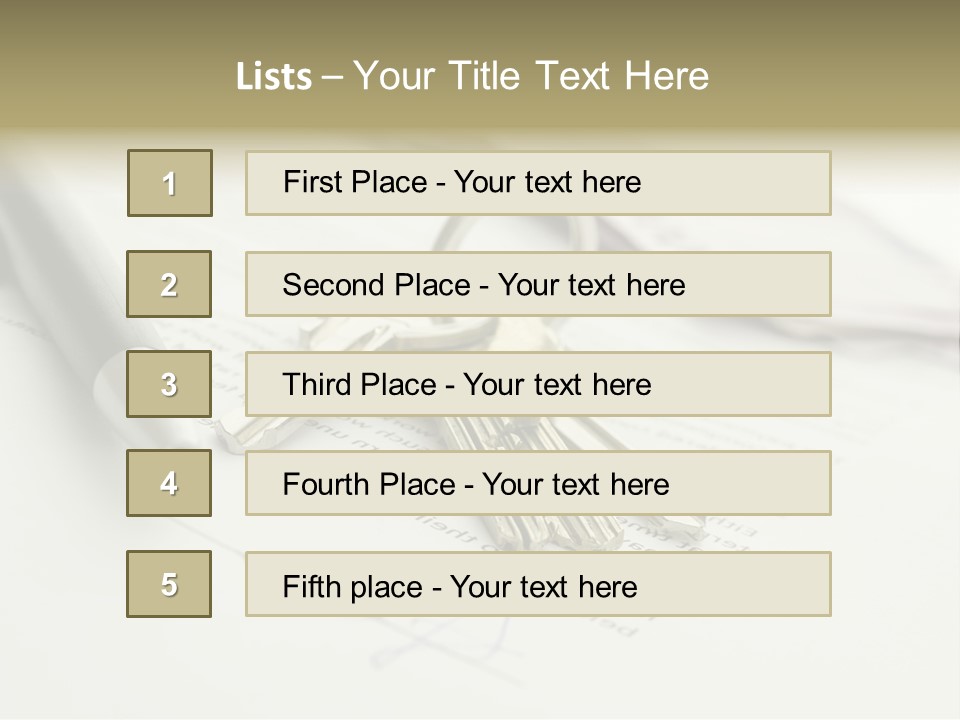Click the slide title text
Screen dimensions: 960x720
click(472, 76)
